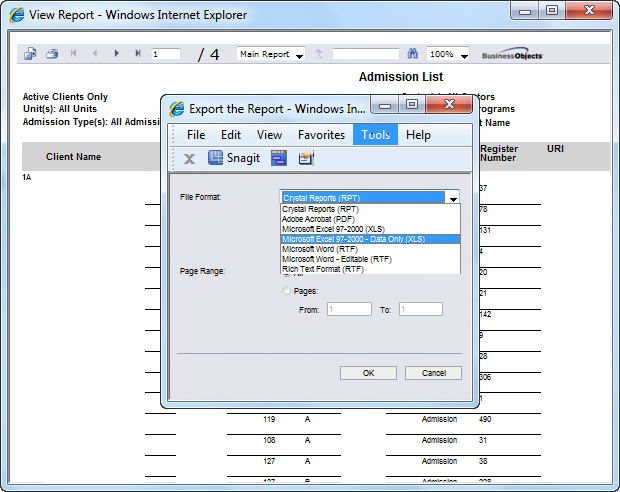Viewport: 620px width, 492px height.
Task: Open the View menu
Action: coord(269,135)
